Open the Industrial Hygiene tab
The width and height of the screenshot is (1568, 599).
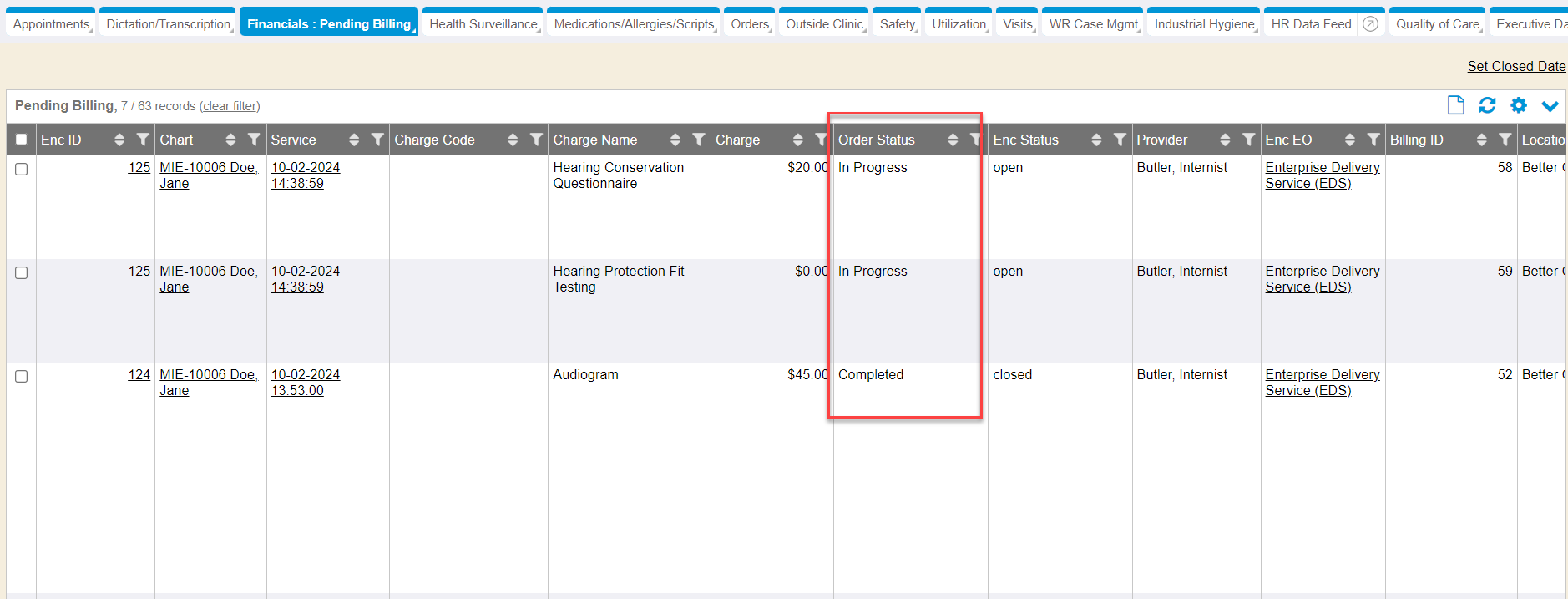(1203, 24)
